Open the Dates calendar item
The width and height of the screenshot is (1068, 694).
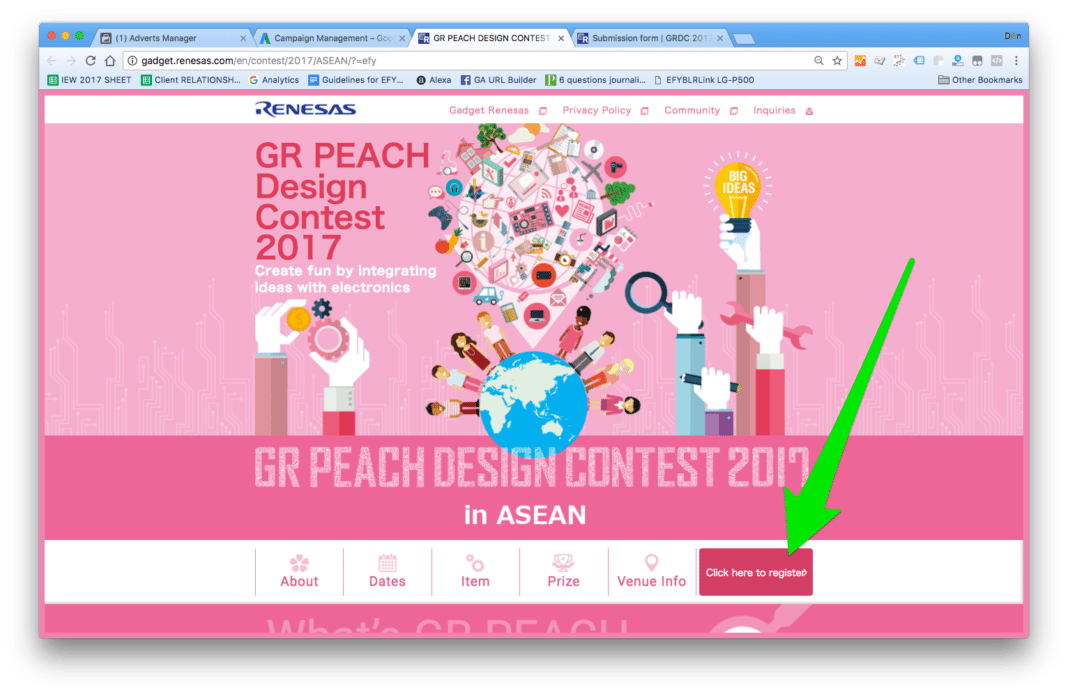coord(387,571)
